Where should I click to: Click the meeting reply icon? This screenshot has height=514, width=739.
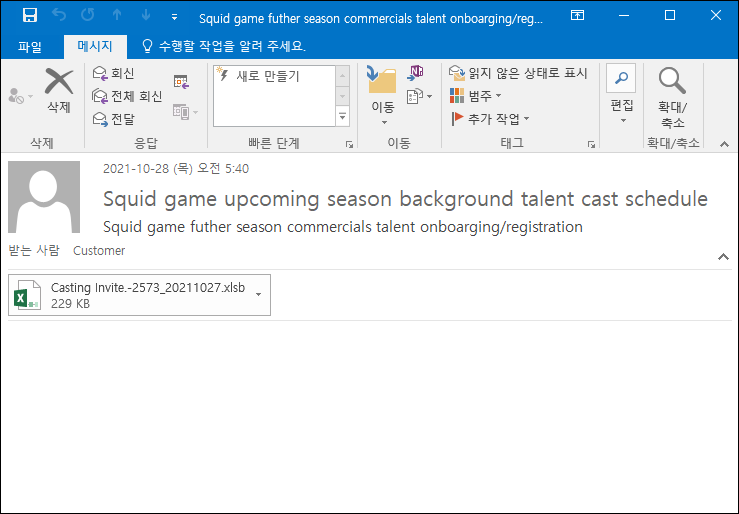(x=181, y=82)
